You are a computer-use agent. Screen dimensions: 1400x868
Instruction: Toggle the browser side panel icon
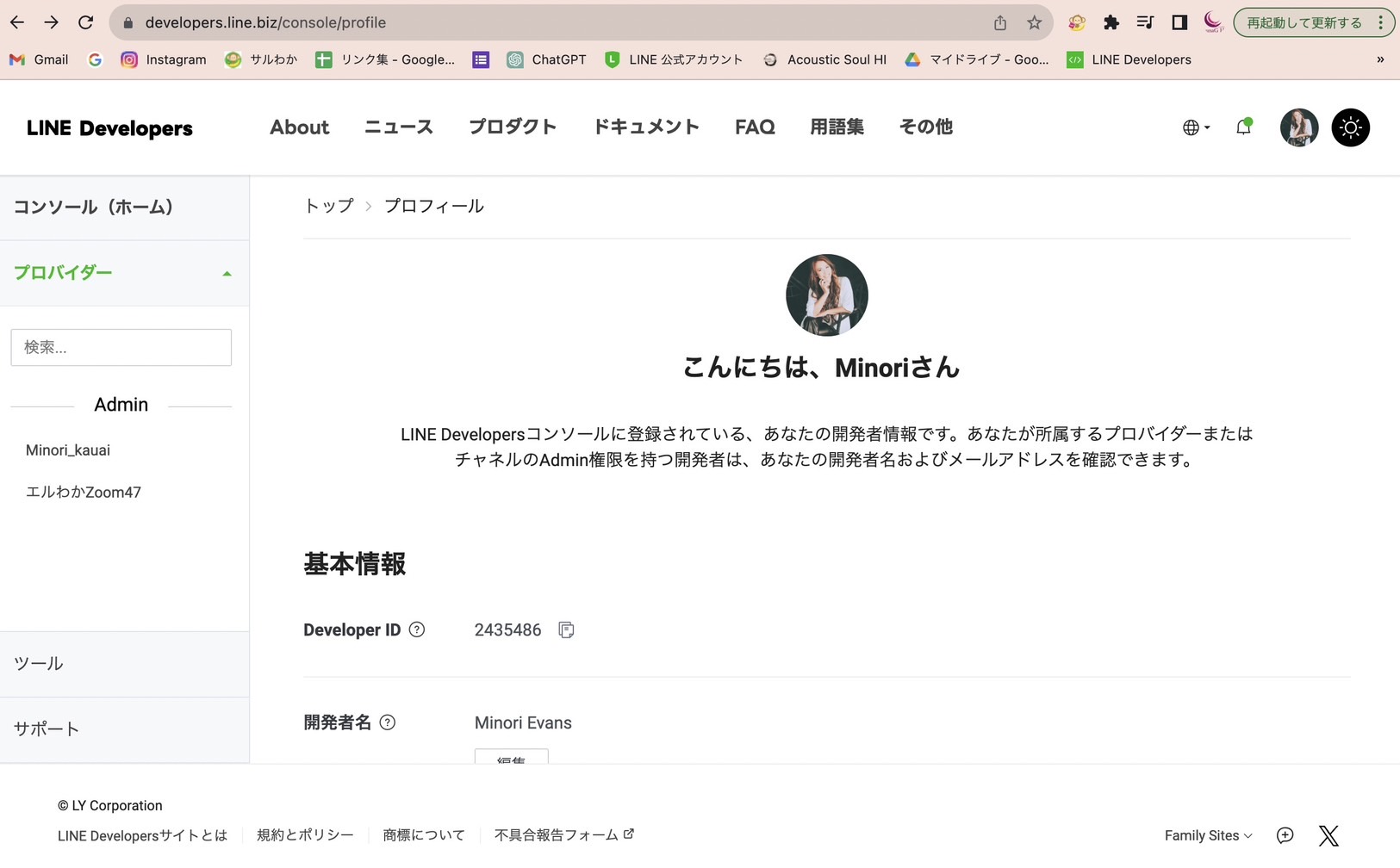(1179, 23)
